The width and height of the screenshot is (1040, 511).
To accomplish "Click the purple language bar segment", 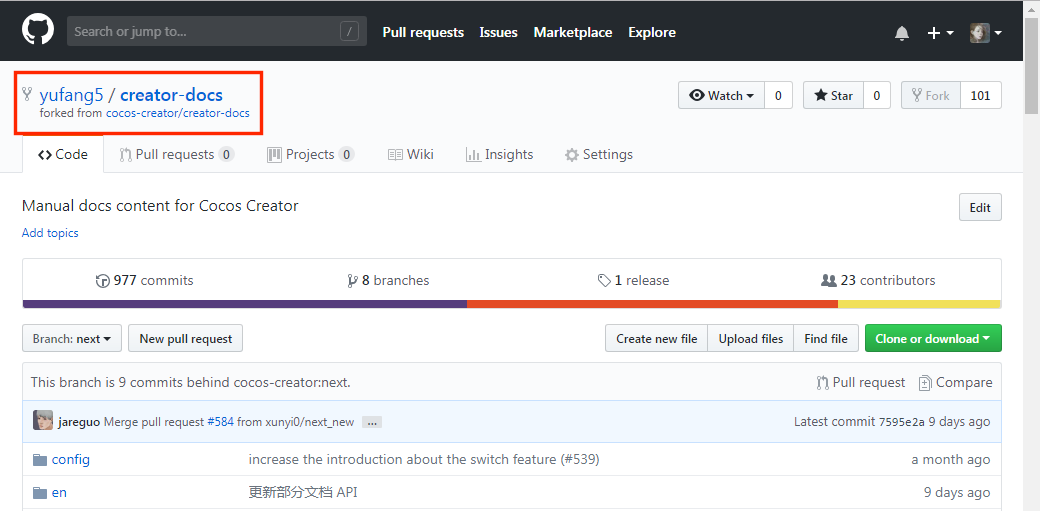I will 245,304.
